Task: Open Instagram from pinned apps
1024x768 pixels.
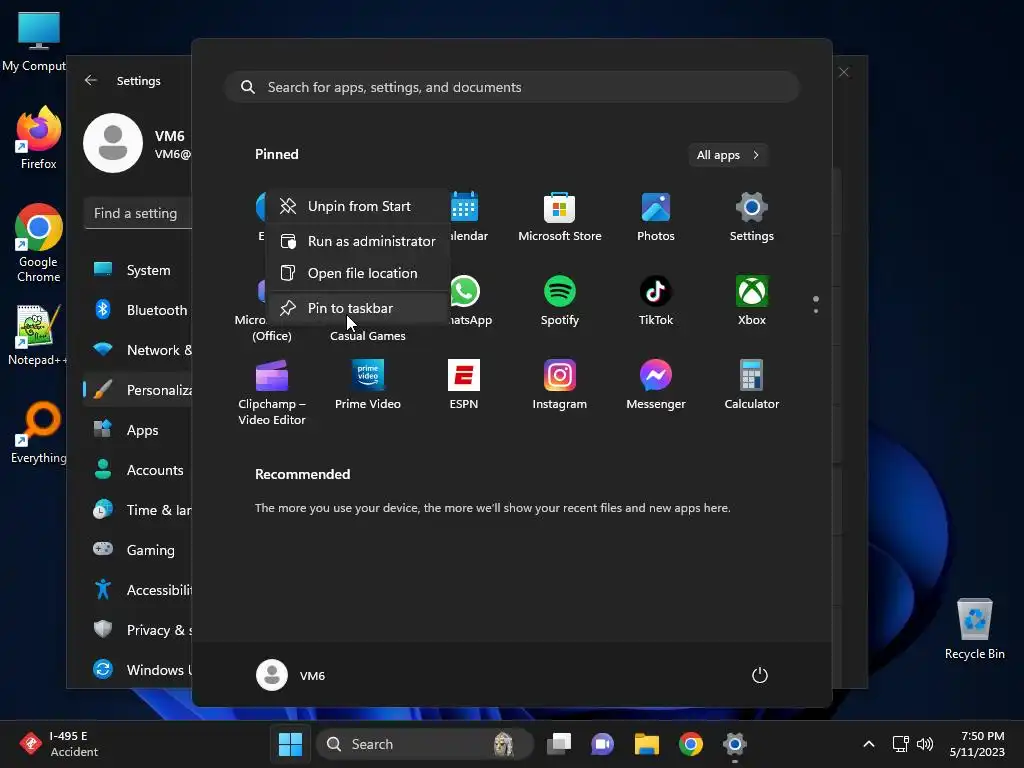Action: [x=560, y=385]
